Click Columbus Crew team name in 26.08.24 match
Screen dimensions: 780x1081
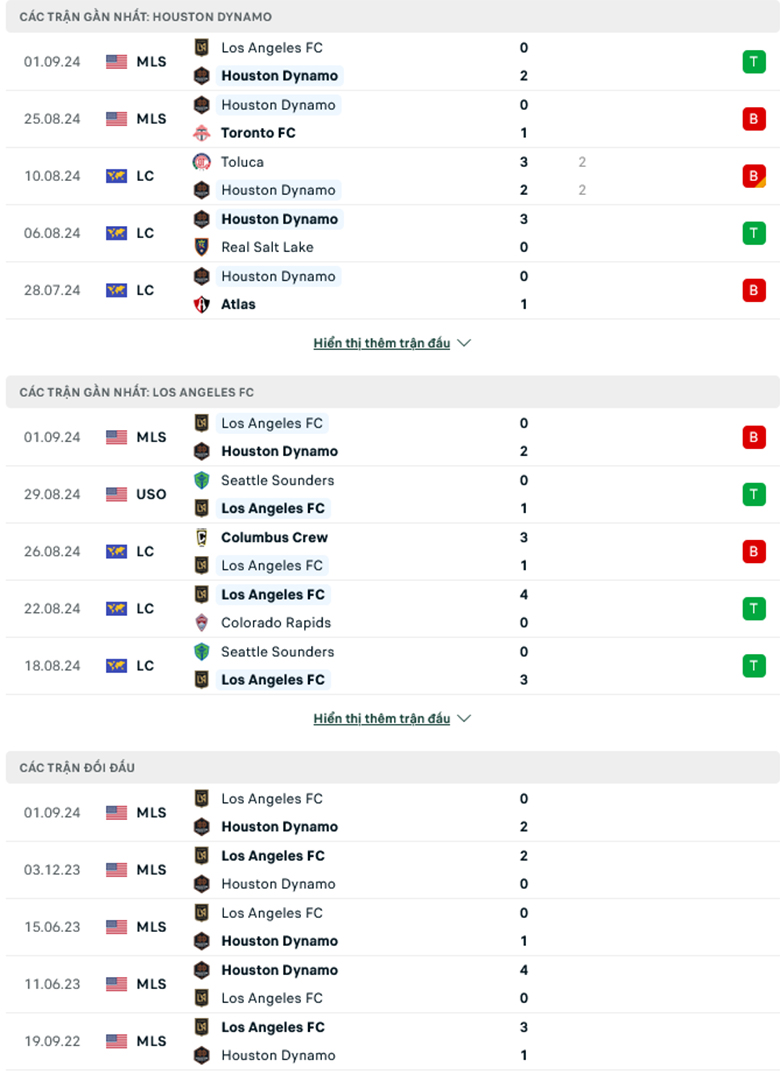pyautogui.click(x=274, y=537)
